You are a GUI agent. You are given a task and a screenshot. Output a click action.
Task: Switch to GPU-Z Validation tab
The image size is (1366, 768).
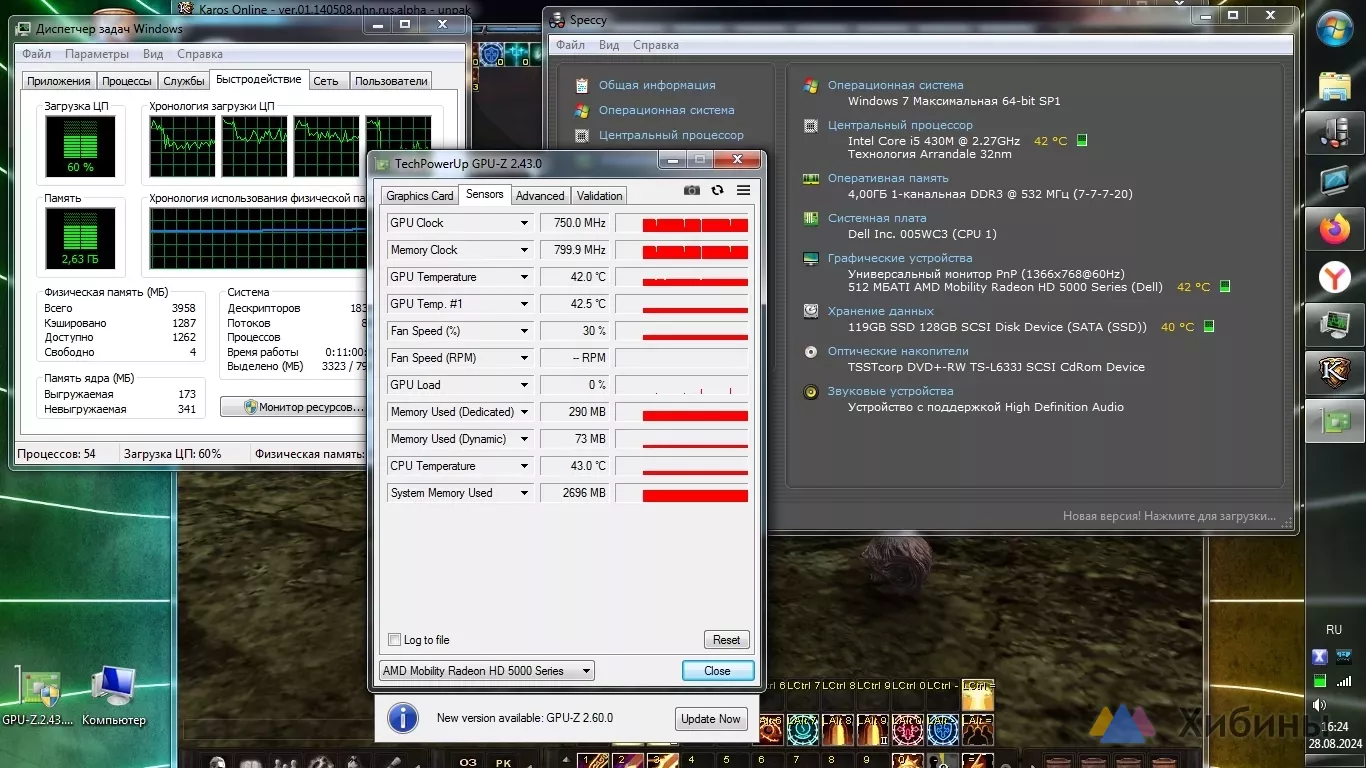point(600,196)
